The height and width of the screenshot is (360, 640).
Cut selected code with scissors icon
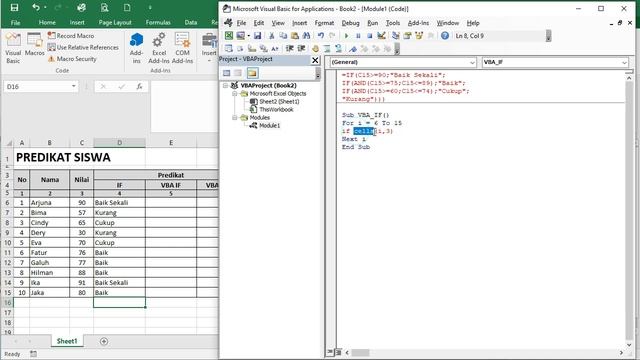pyautogui.click(x=271, y=36)
